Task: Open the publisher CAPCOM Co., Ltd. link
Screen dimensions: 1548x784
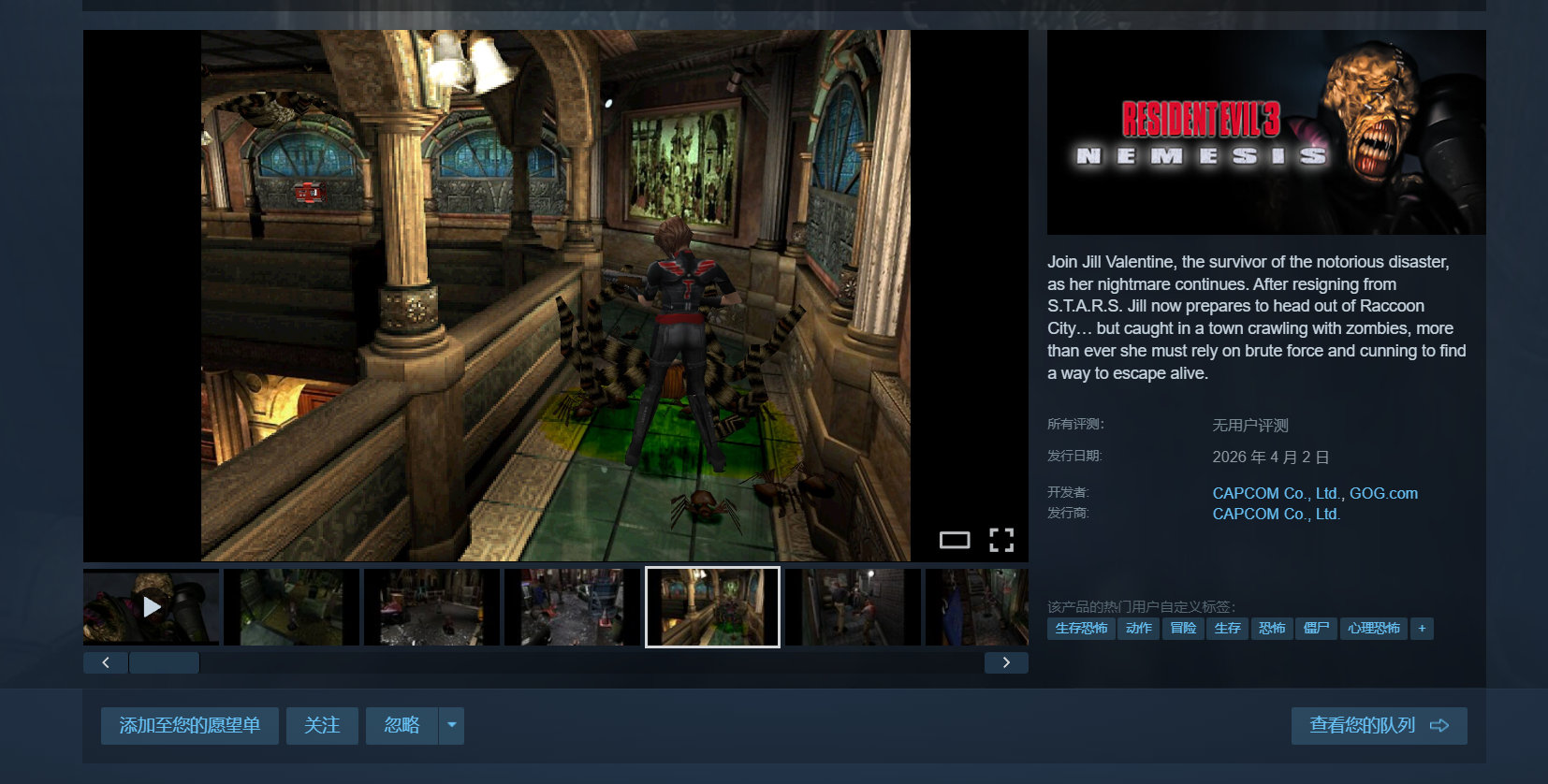Action: pos(1277,514)
